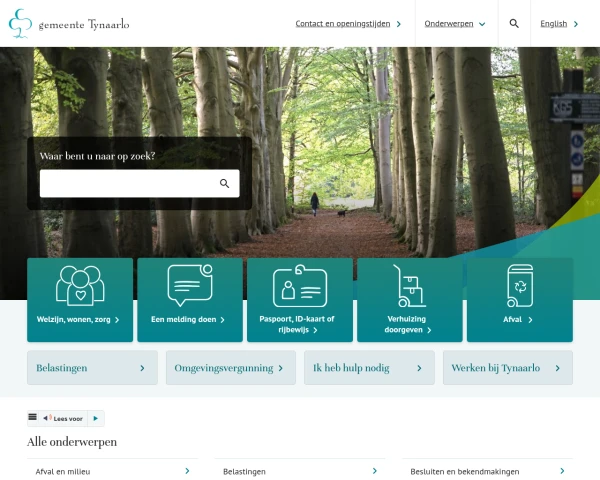Screen dimensions: 600x480
Task: Open the gemeente Tynaarlo logo homepage
Action: point(69,24)
